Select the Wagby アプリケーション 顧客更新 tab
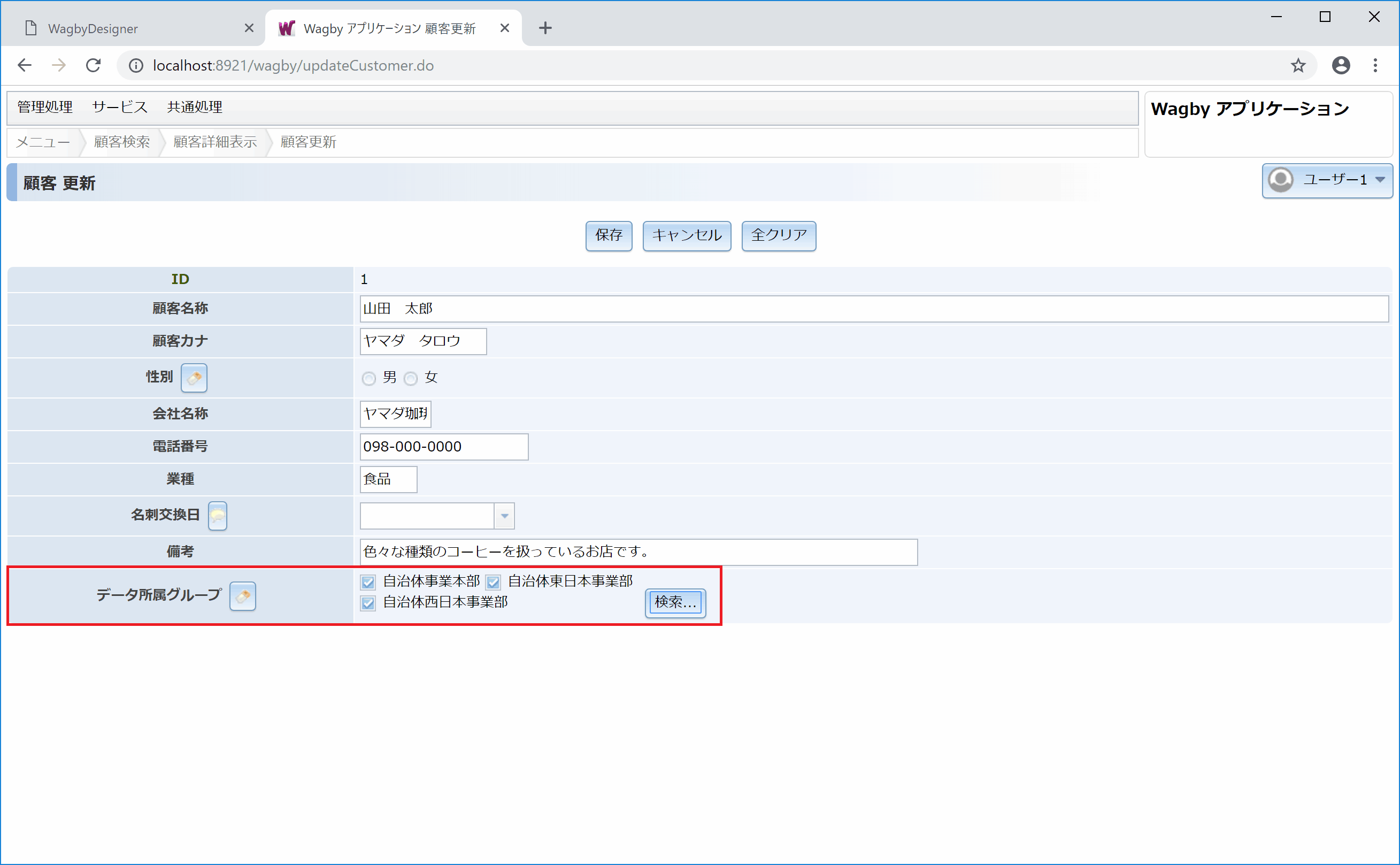Image resolution: width=1400 pixels, height=865 pixels. pos(394,28)
